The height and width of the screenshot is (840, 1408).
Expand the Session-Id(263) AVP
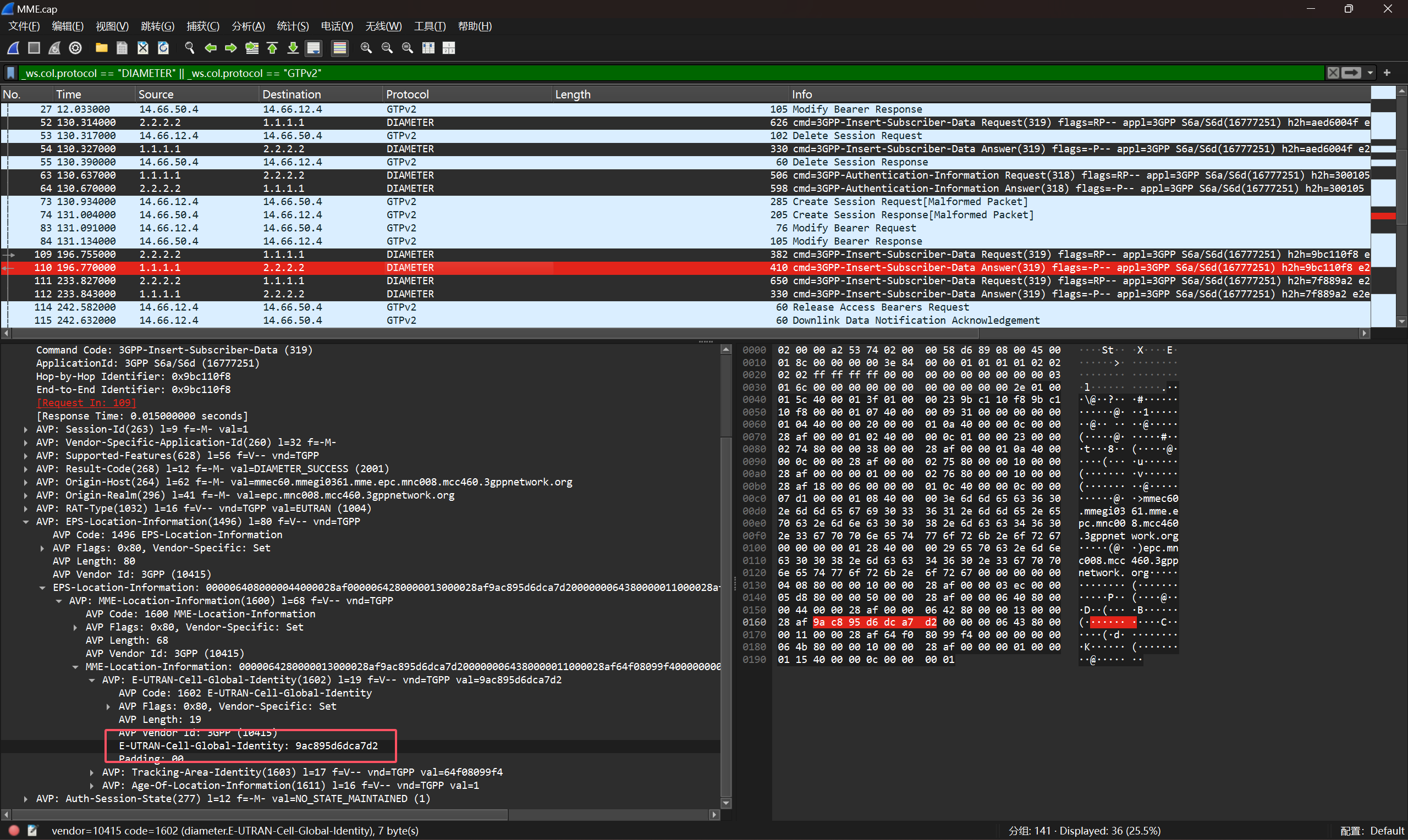point(26,430)
